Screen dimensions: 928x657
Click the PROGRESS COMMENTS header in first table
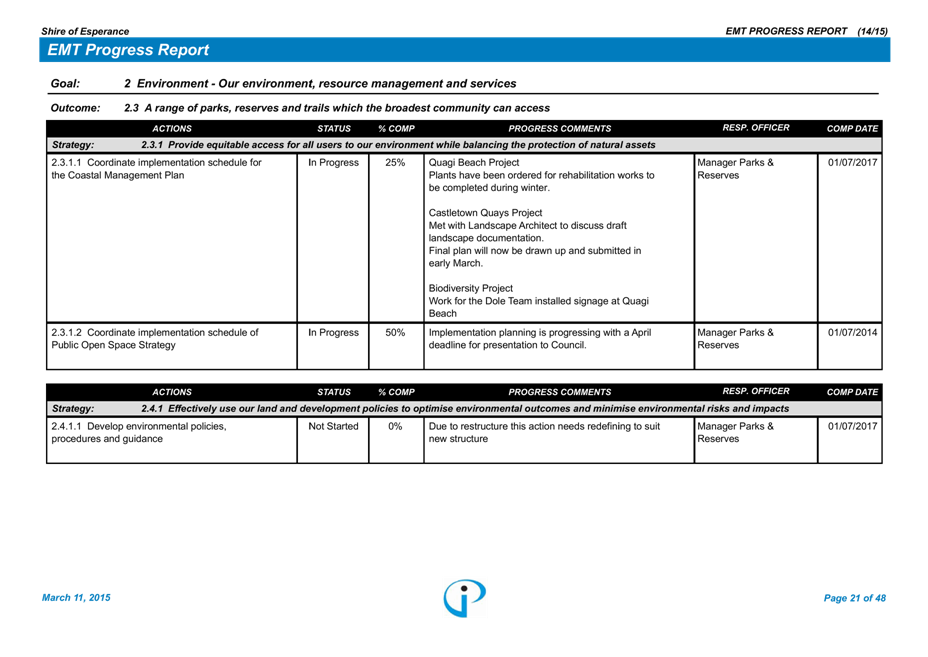[x=559, y=129]
